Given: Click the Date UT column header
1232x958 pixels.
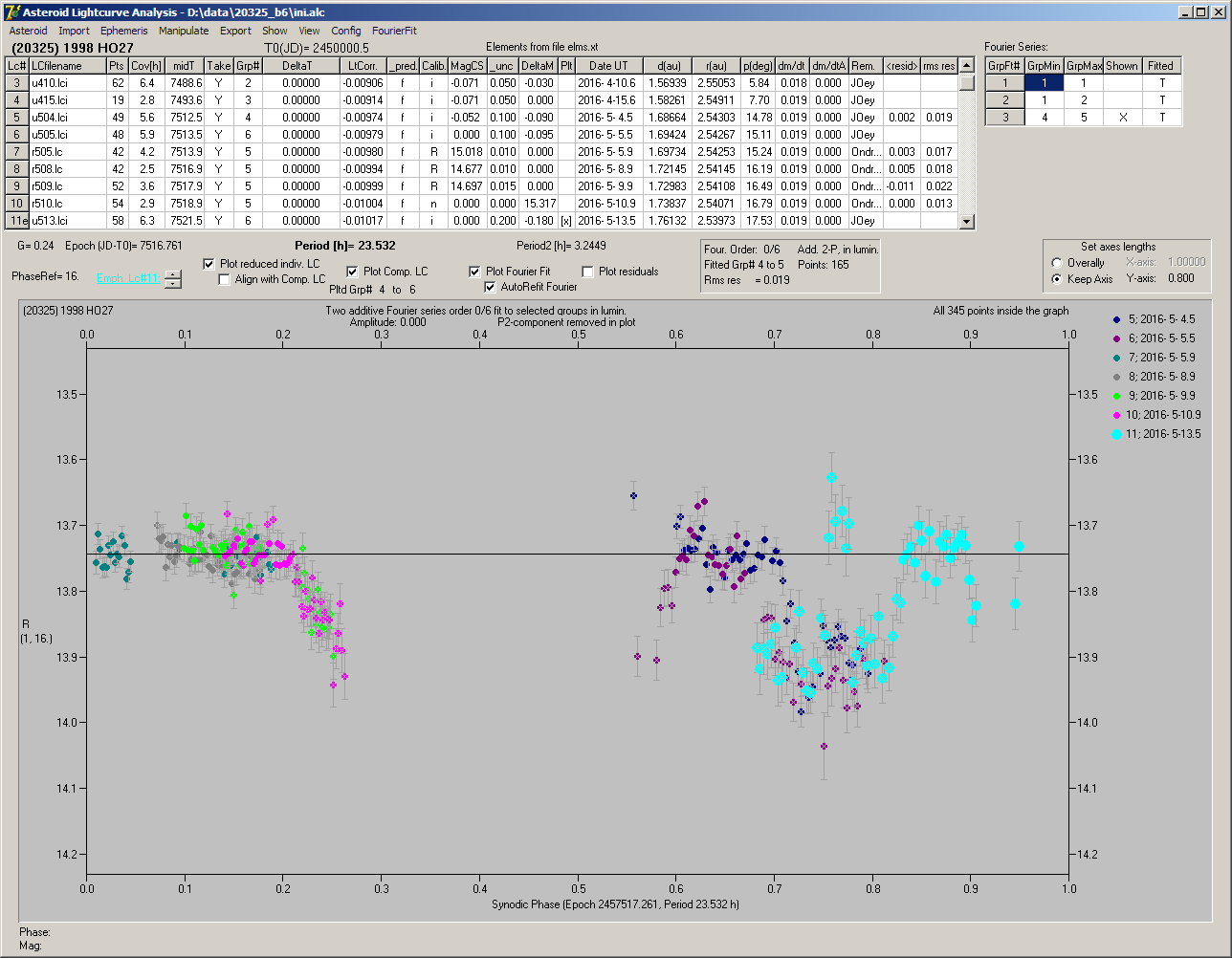Looking at the screenshot, I should (608, 66).
